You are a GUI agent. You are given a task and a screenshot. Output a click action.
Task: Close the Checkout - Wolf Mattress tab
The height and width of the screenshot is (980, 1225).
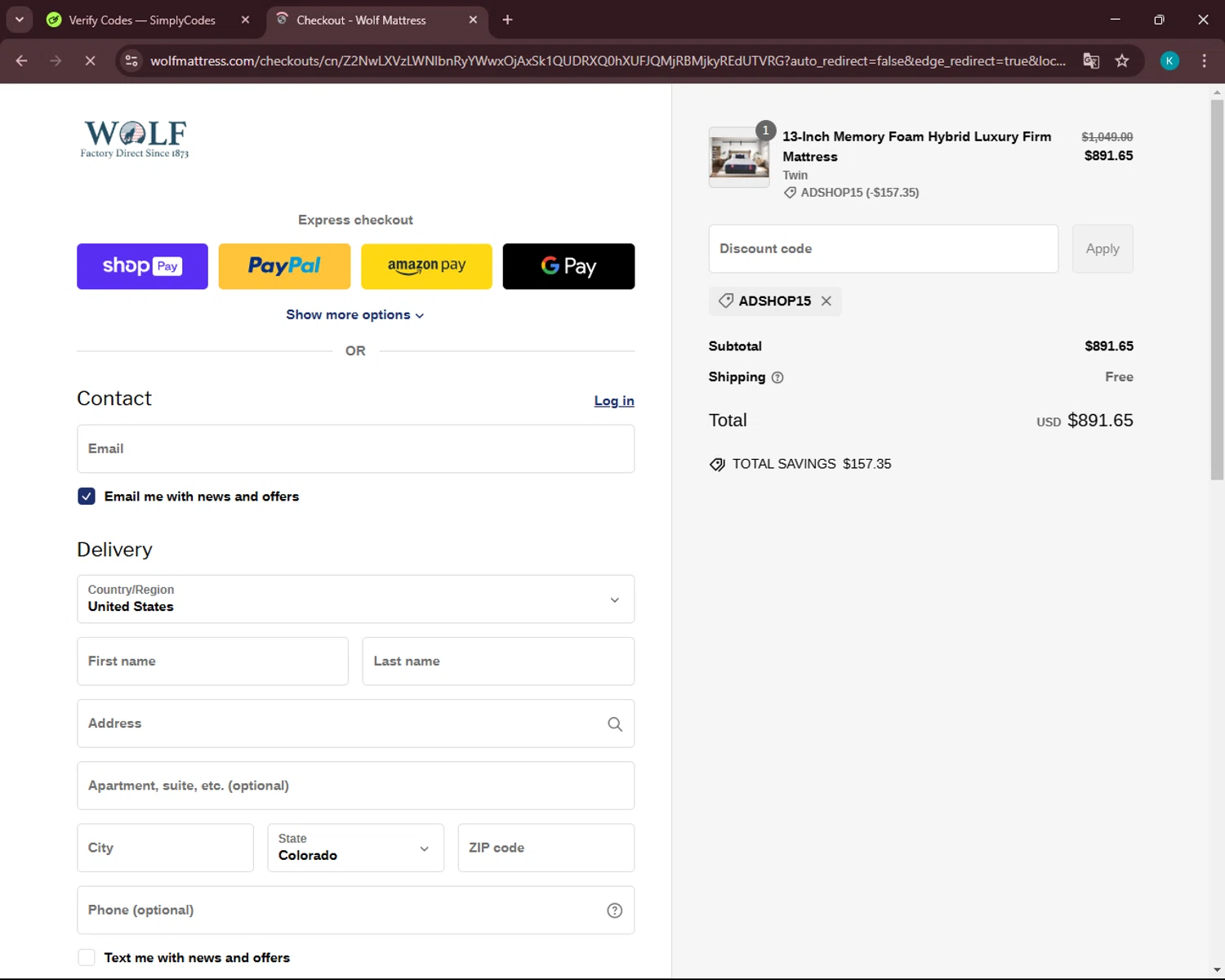click(x=473, y=20)
